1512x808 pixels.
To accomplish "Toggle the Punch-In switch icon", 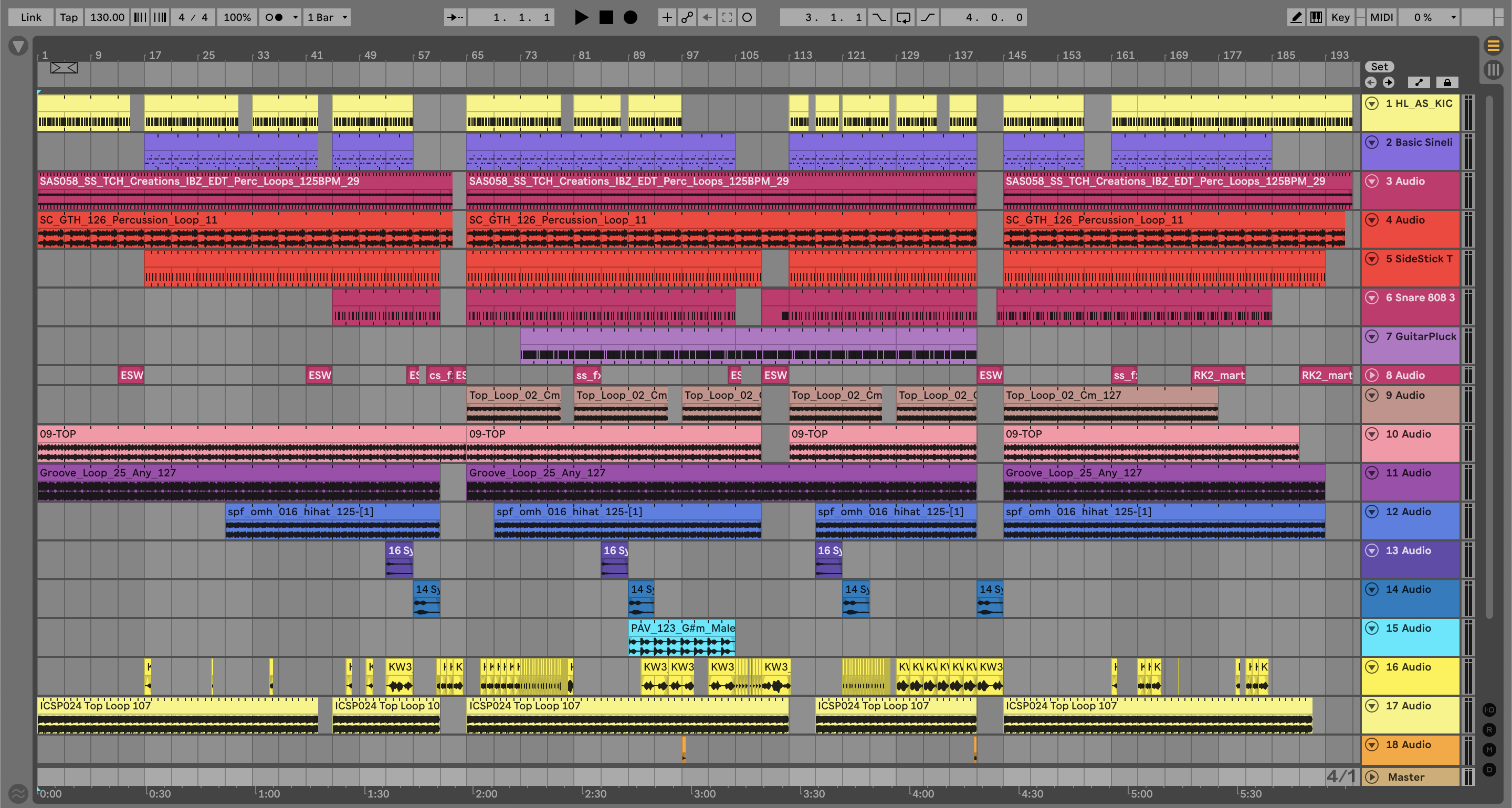I will click(879, 18).
